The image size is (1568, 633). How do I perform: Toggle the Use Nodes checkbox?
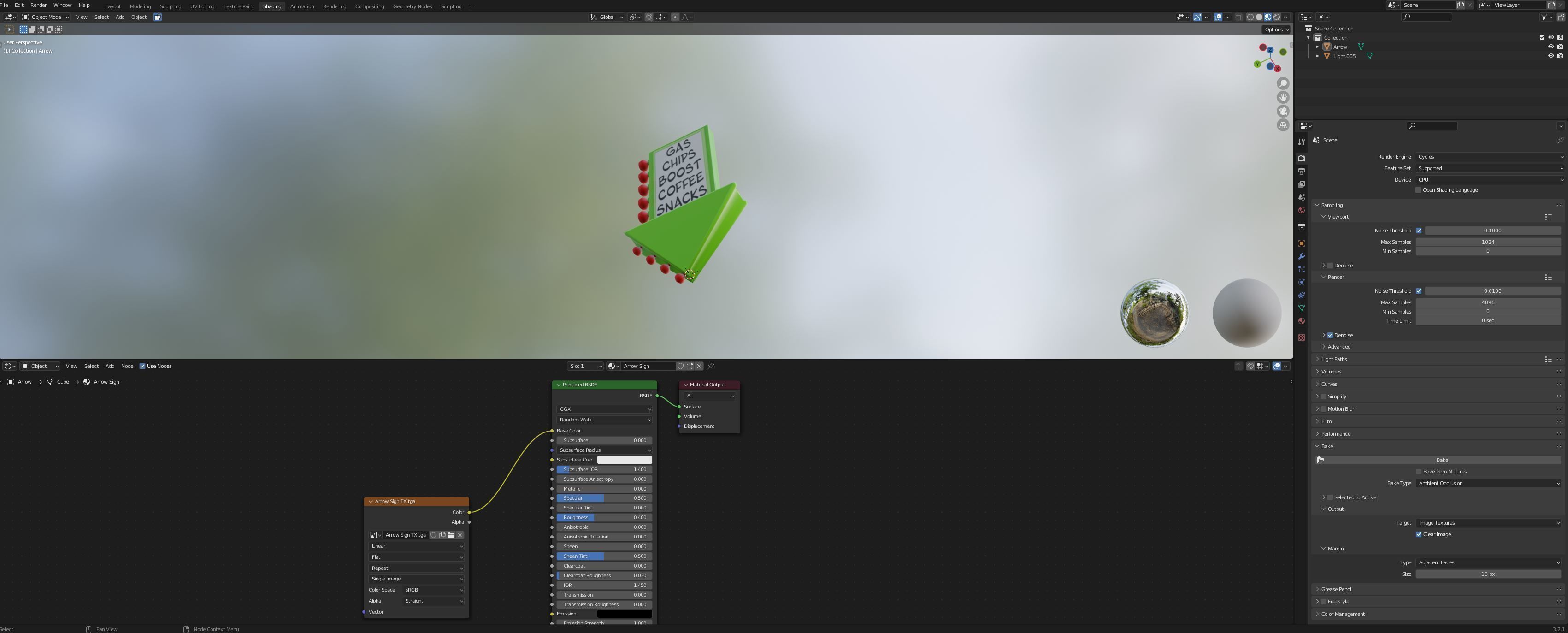(x=142, y=366)
